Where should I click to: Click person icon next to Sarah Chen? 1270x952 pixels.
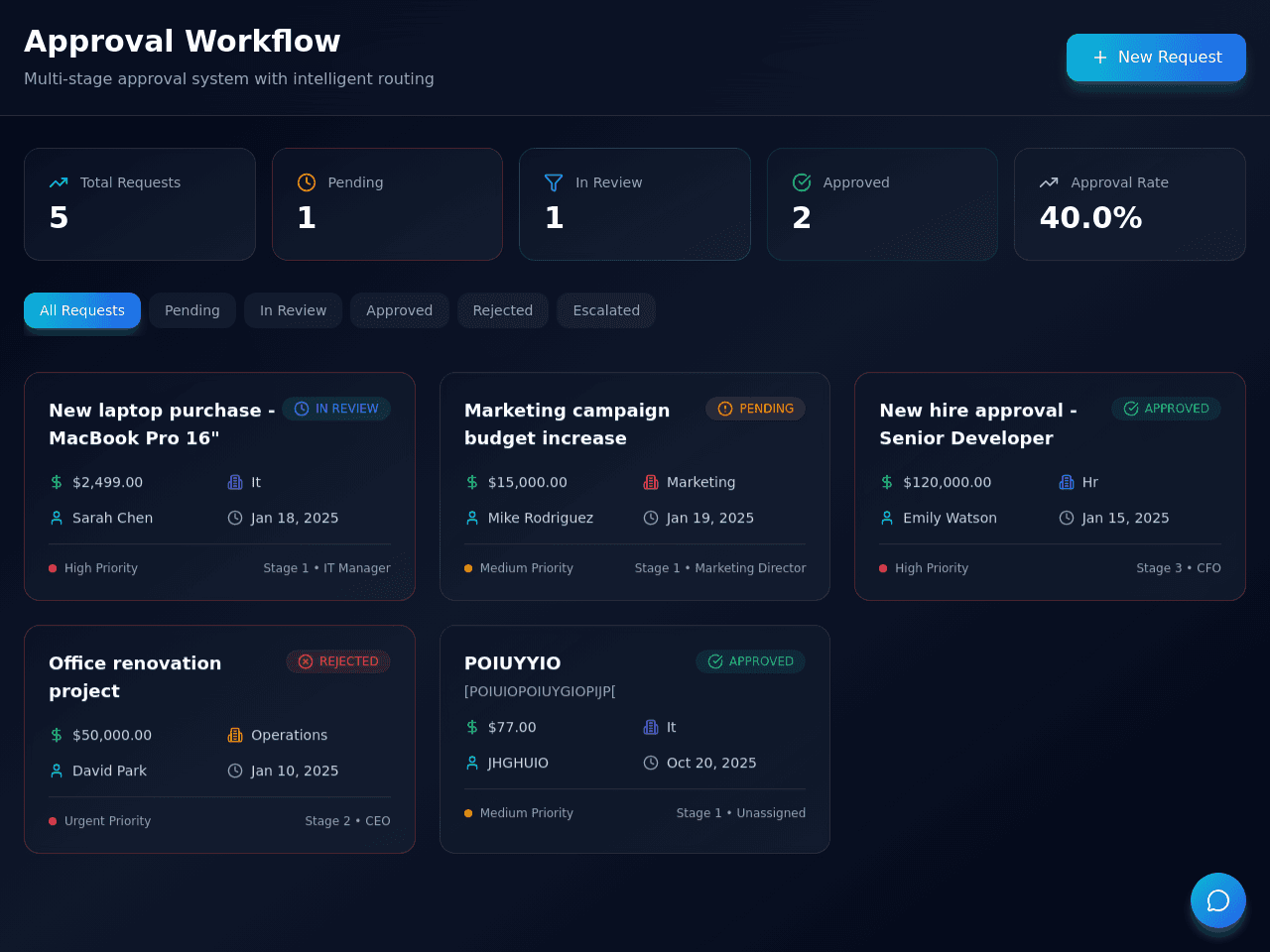[57, 518]
